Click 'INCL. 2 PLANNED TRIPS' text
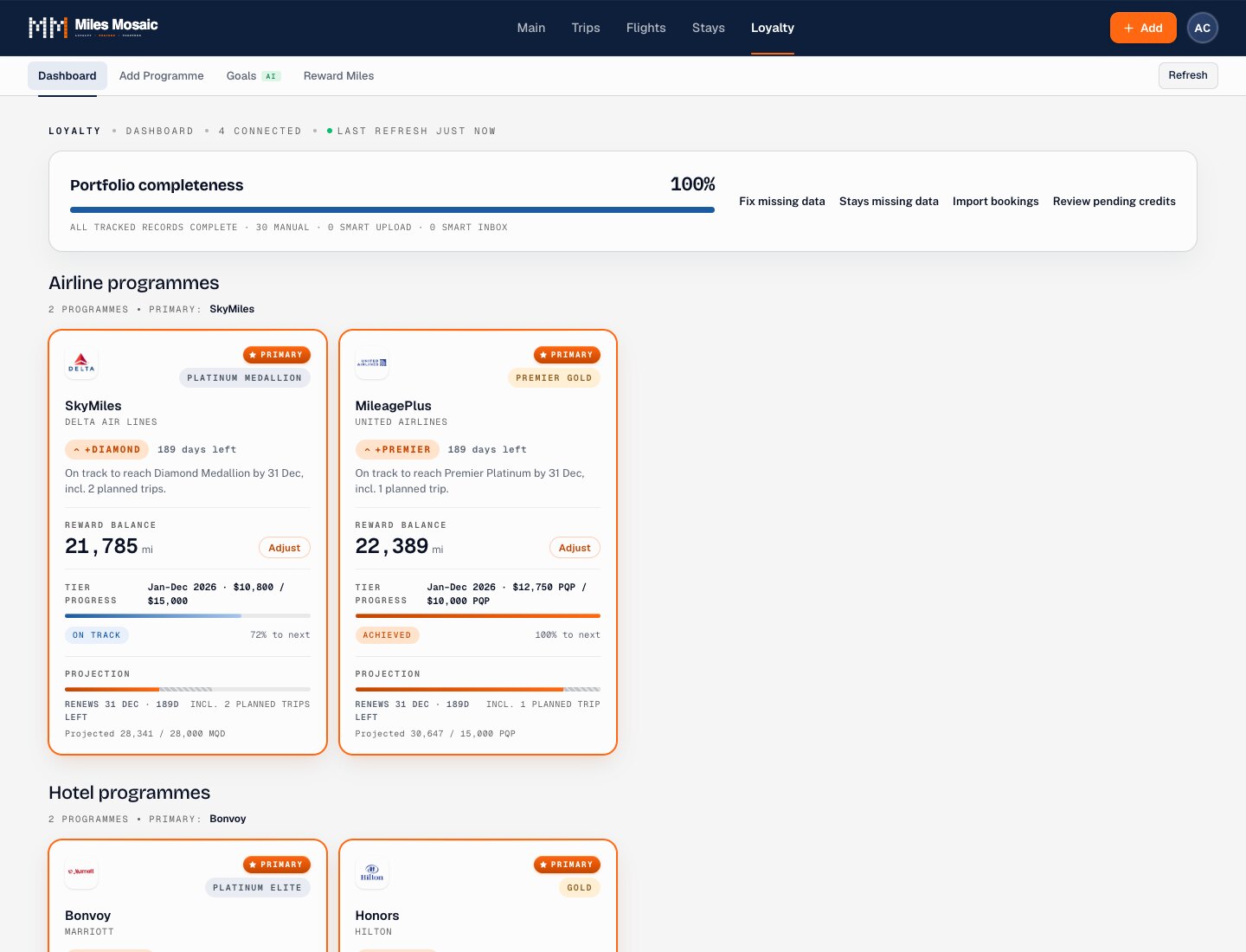1246x952 pixels. point(250,704)
